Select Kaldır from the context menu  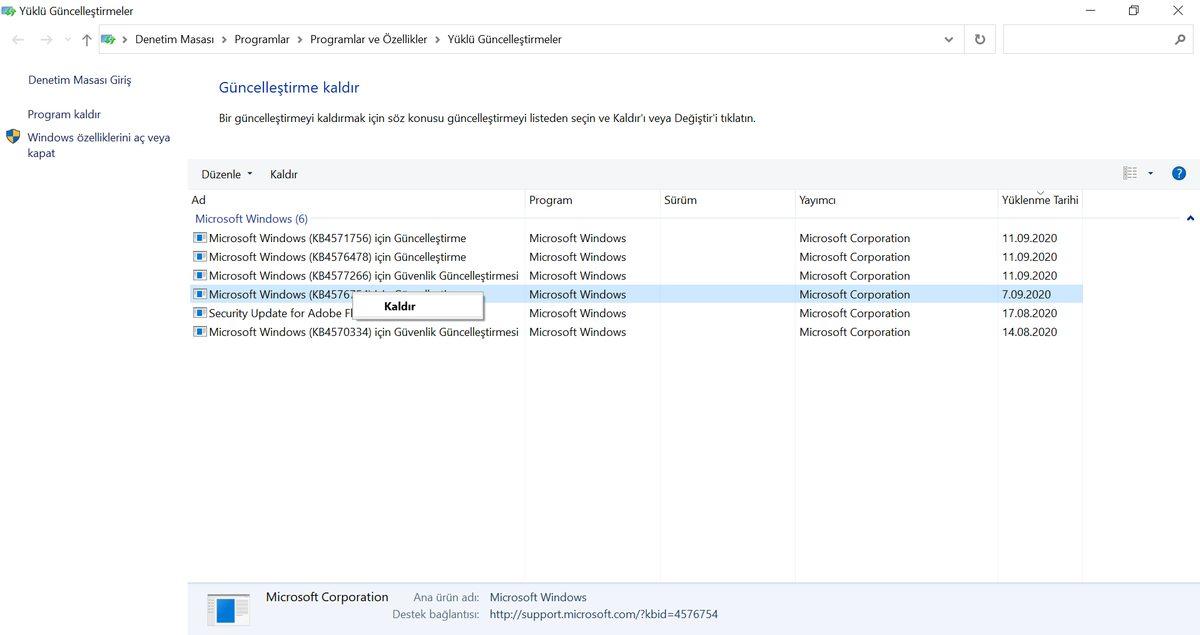401,306
